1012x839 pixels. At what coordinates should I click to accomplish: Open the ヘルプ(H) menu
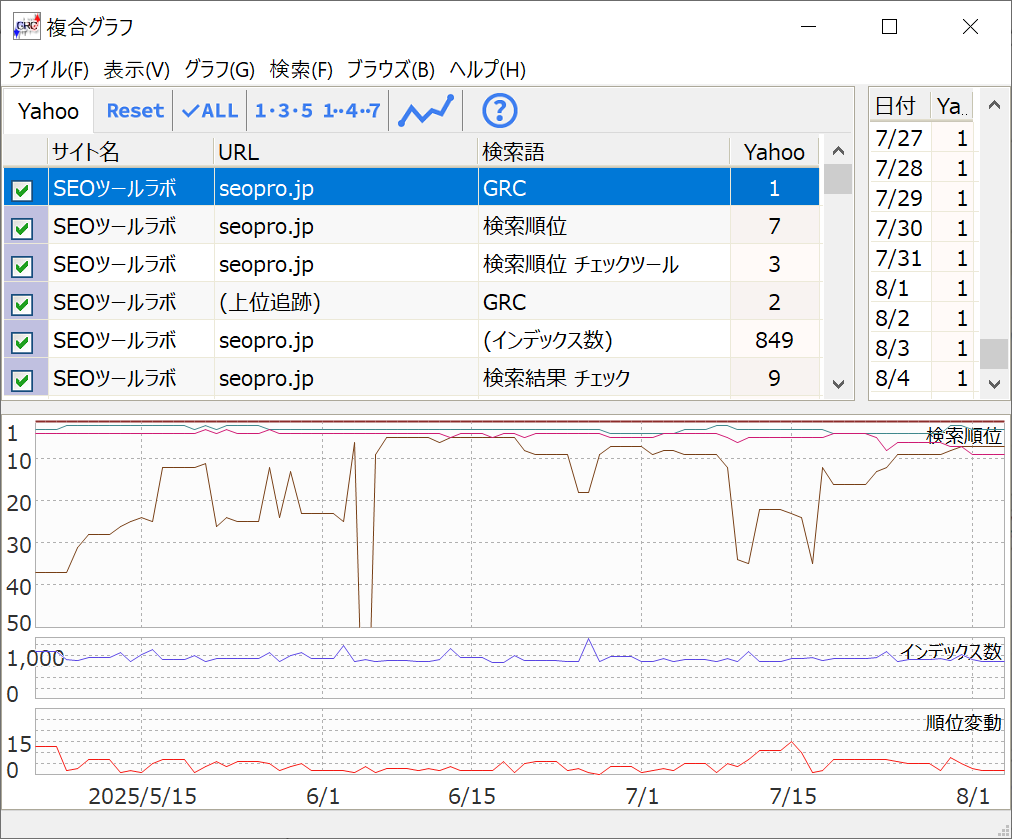[x=487, y=69]
